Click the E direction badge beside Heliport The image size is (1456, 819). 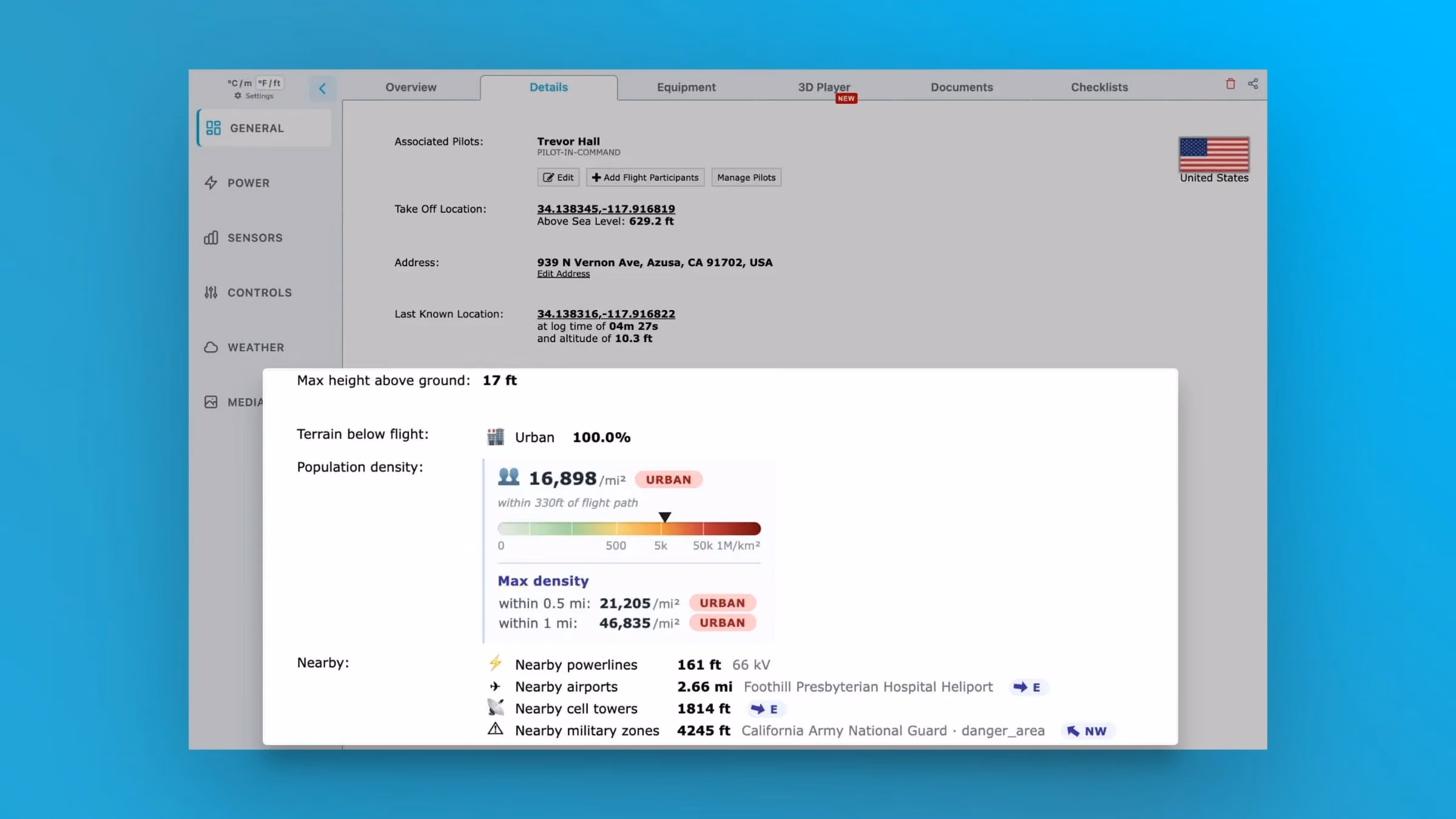(x=1028, y=687)
